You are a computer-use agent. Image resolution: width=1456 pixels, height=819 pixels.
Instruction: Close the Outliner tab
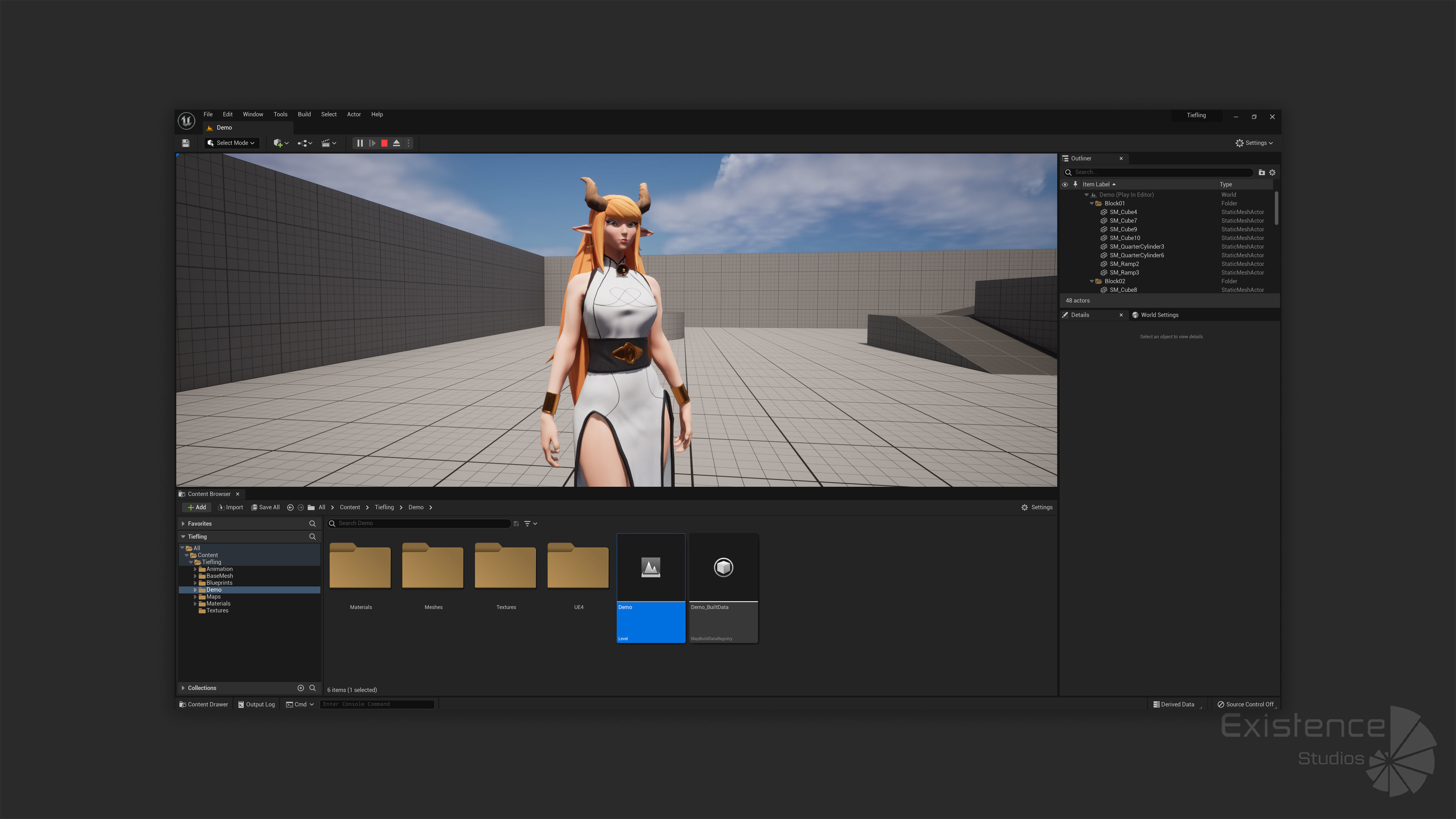(x=1121, y=158)
